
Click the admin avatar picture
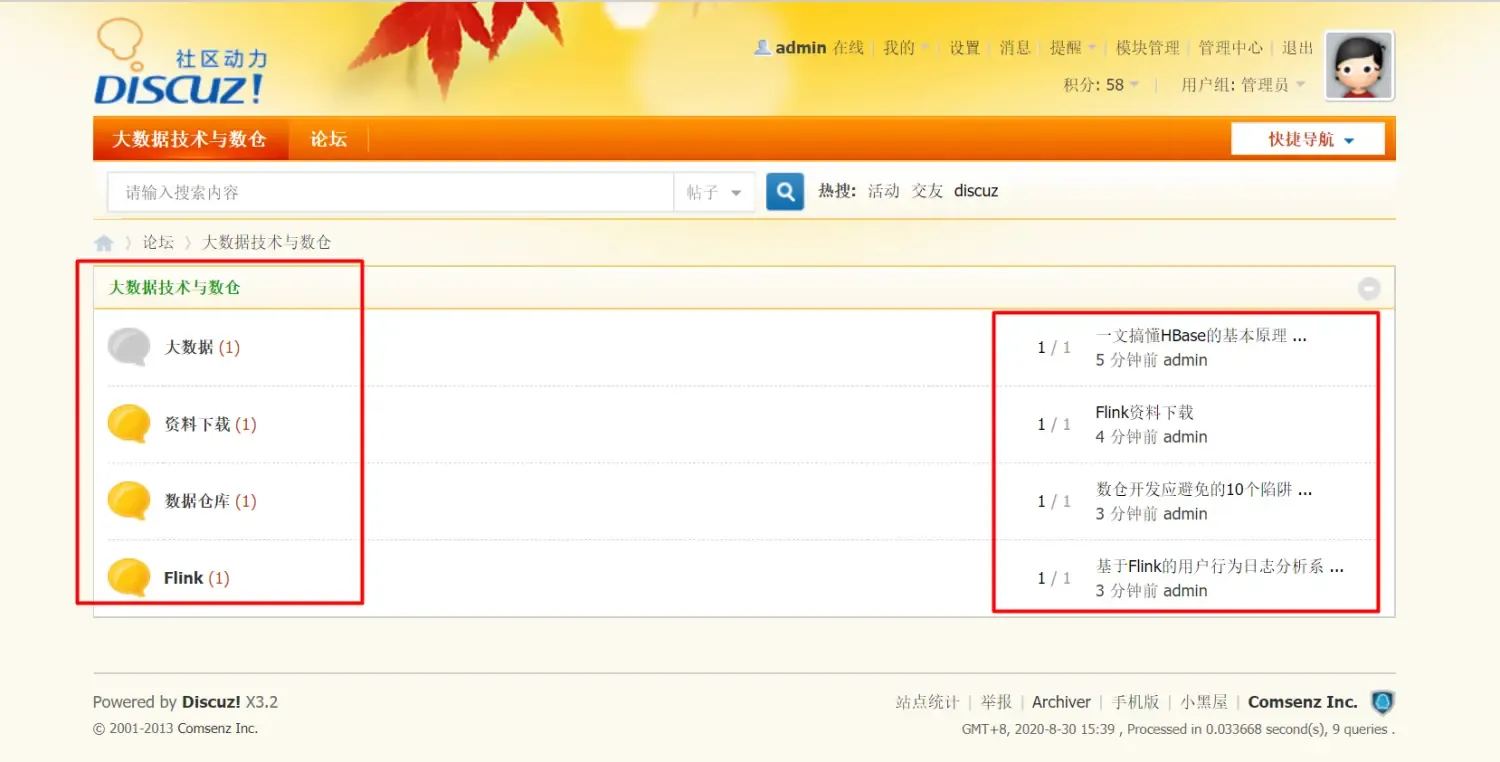[x=1358, y=66]
